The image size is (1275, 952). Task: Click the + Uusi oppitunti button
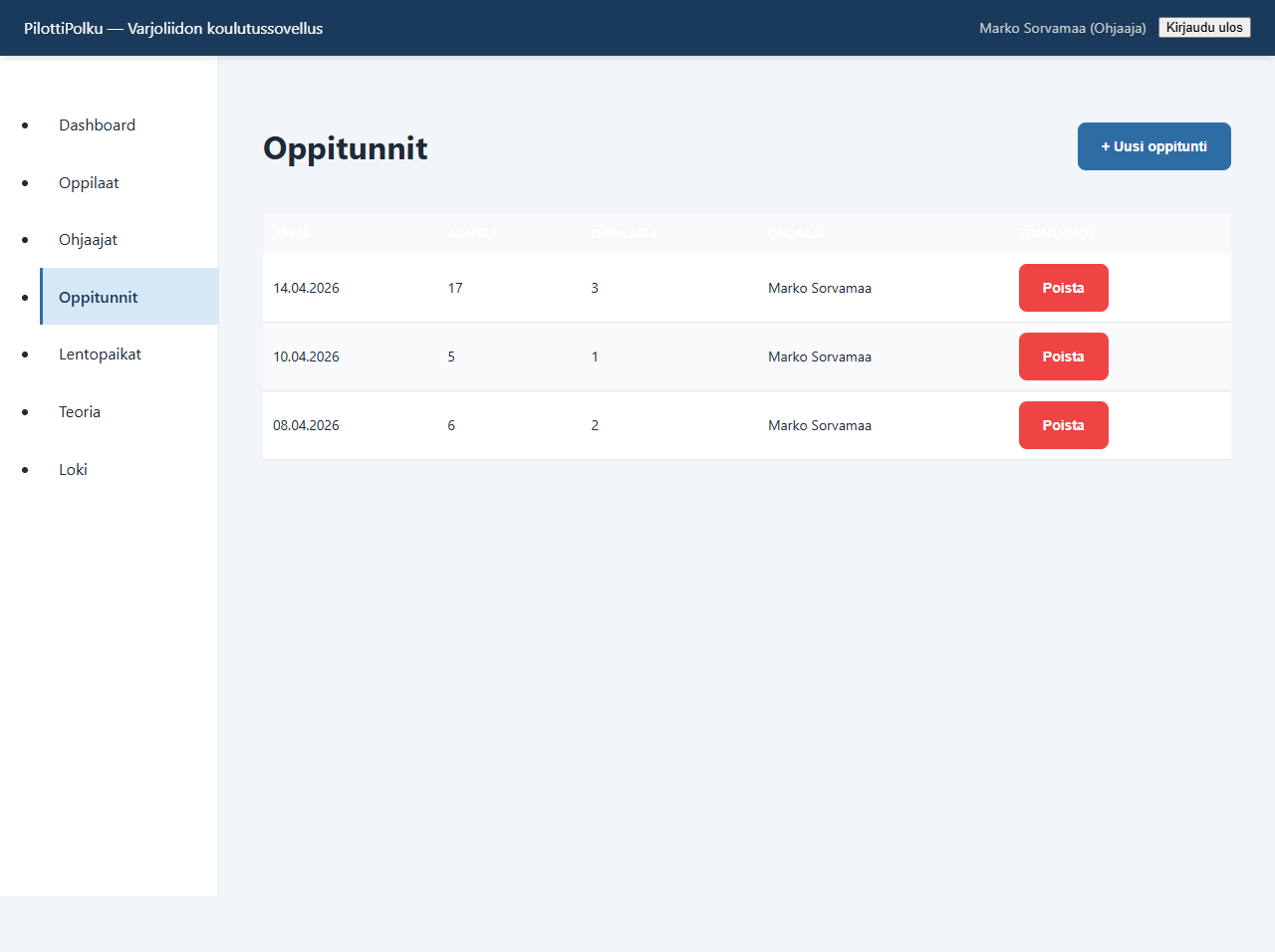[1153, 146]
